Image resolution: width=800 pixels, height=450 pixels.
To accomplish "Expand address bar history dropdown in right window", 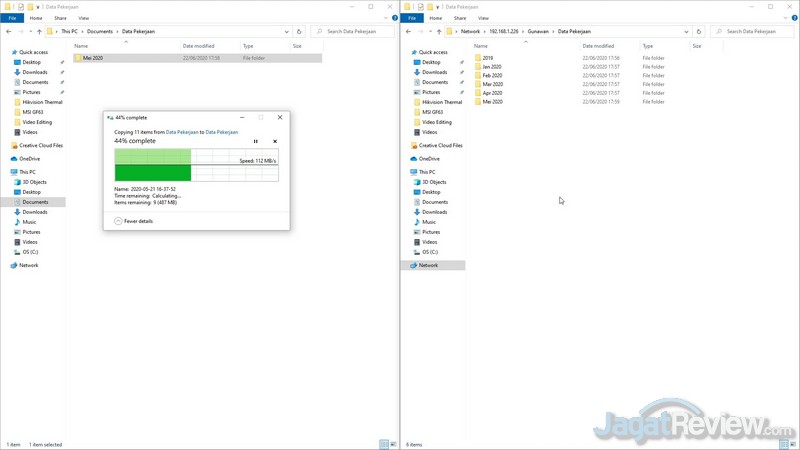I will point(686,31).
